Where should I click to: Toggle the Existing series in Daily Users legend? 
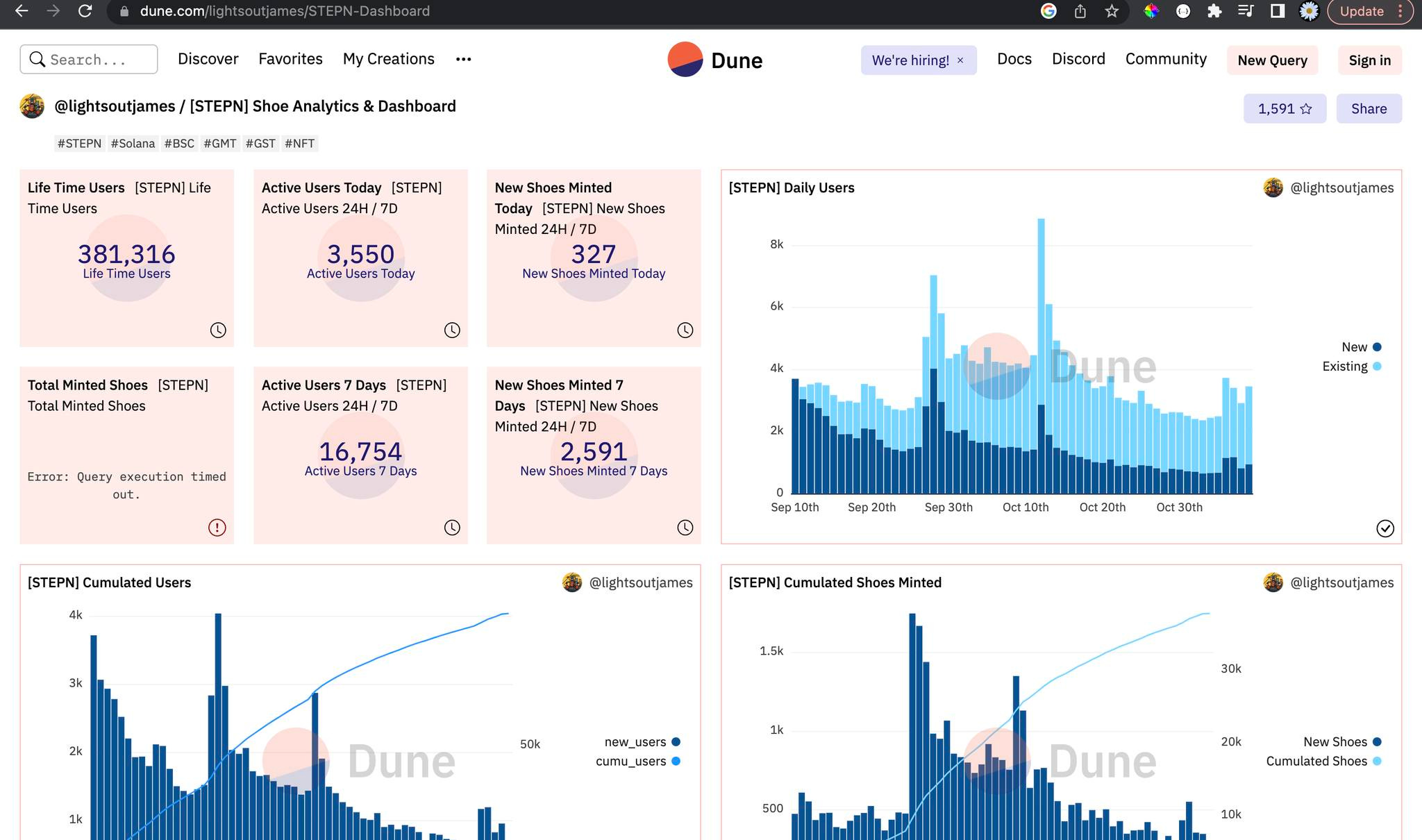(1351, 367)
